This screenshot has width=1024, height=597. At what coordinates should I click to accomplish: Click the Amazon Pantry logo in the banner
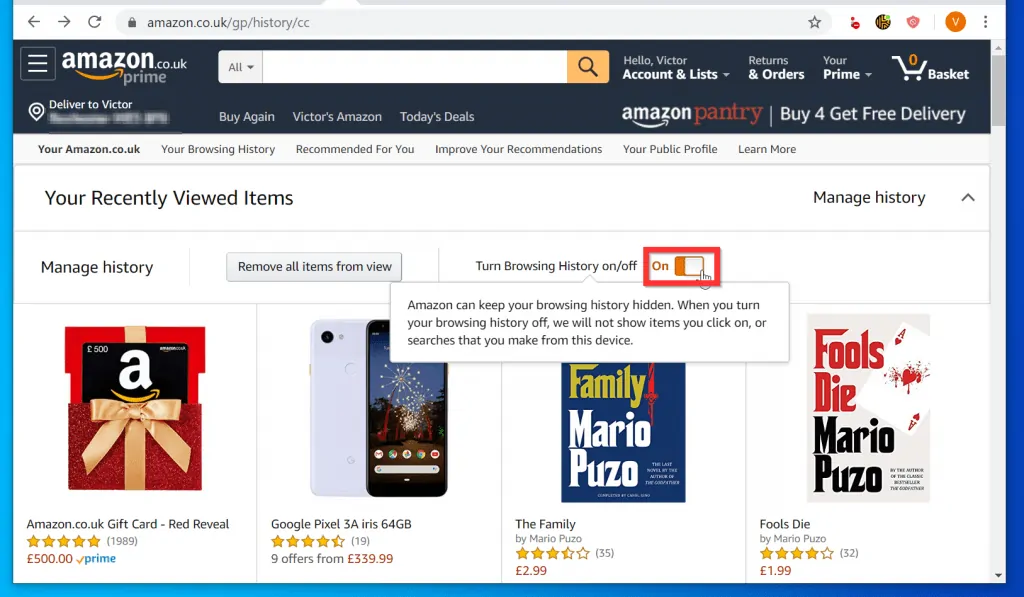(692, 114)
